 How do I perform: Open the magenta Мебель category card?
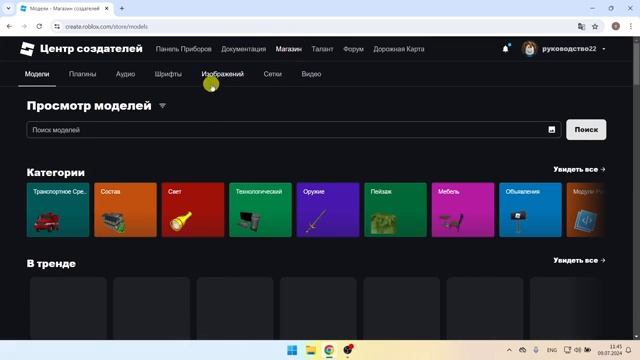click(x=463, y=210)
